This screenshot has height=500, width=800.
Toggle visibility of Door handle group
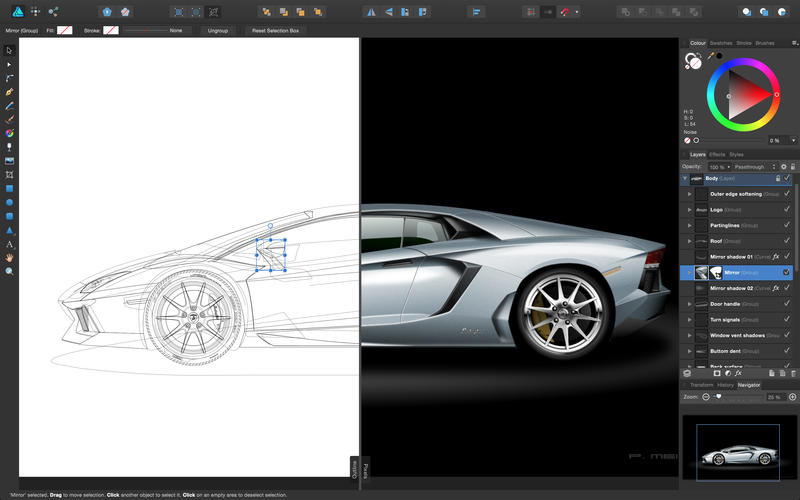coord(787,304)
